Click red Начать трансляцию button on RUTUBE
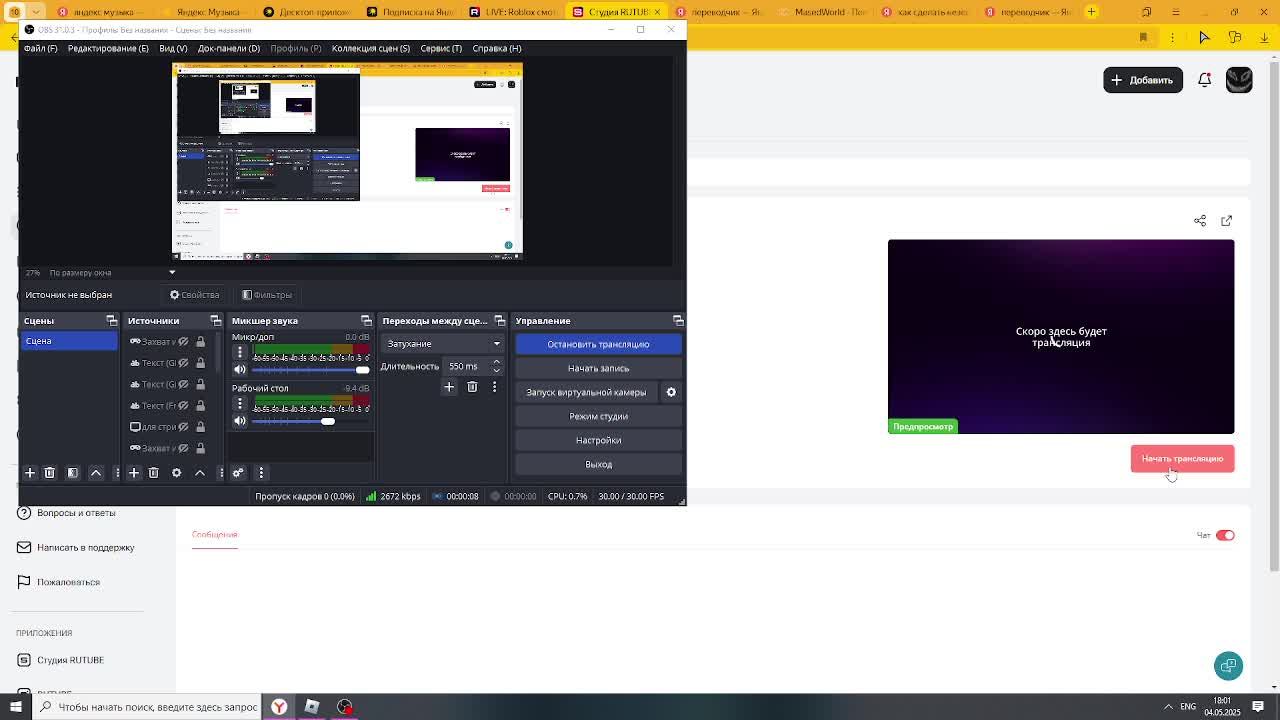 (1182, 459)
